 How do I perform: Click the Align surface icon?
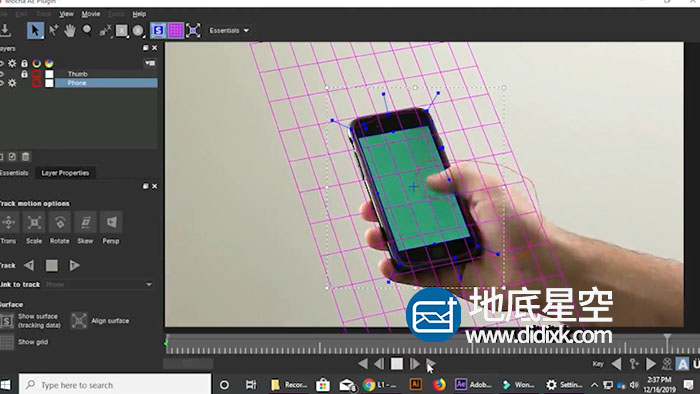click(x=79, y=320)
